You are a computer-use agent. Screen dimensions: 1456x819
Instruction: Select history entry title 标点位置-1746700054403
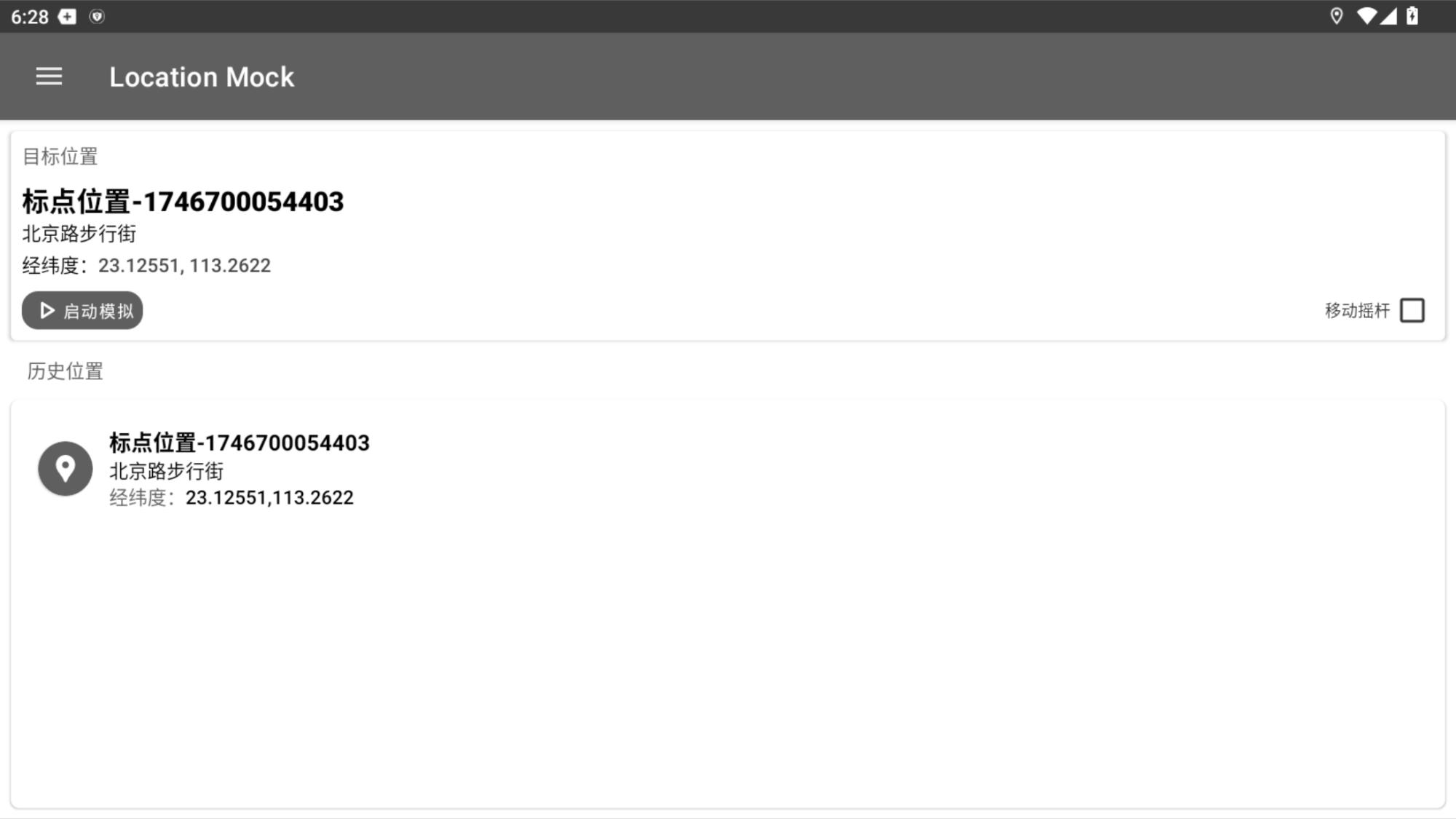coord(240,443)
